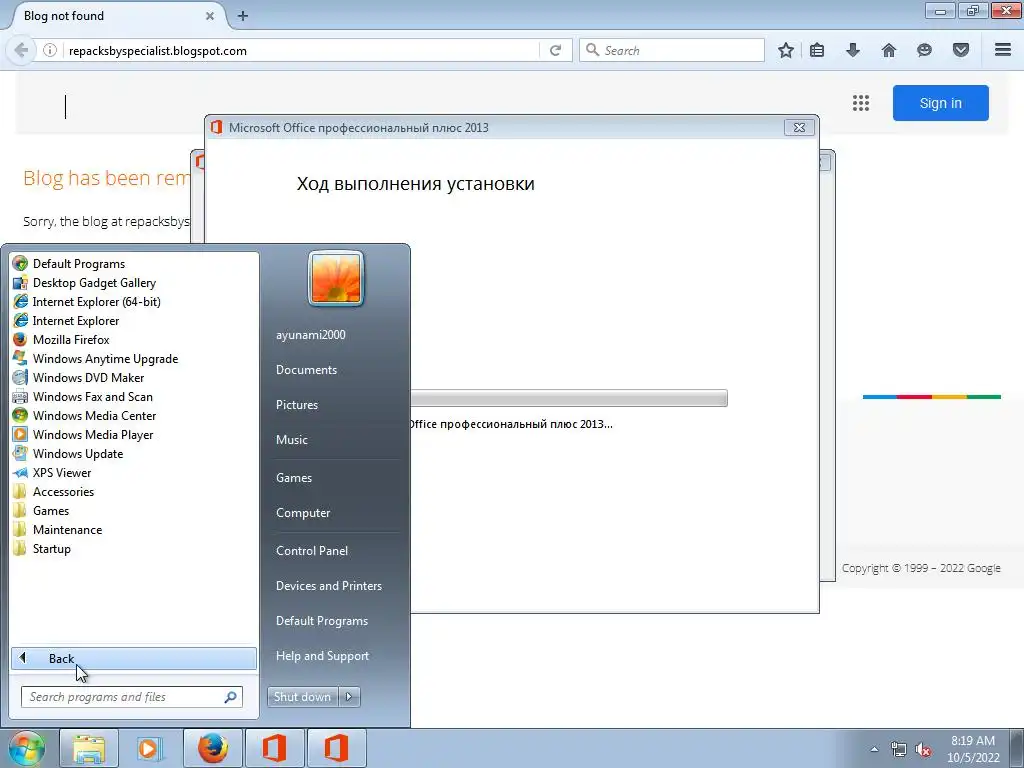
Task: Click the Firefox Search field
Action: [x=671, y=50]
